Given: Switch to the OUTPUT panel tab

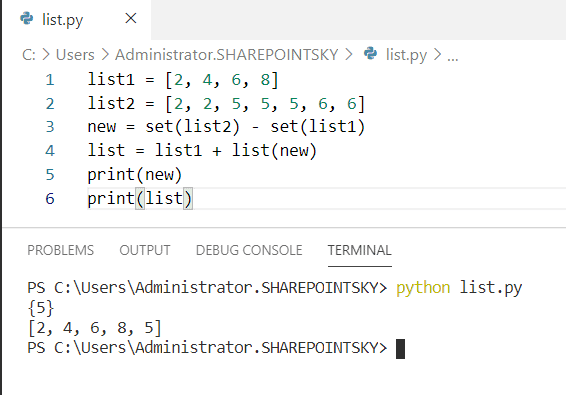Looking at the screenshot, I should tap(145, 250).
